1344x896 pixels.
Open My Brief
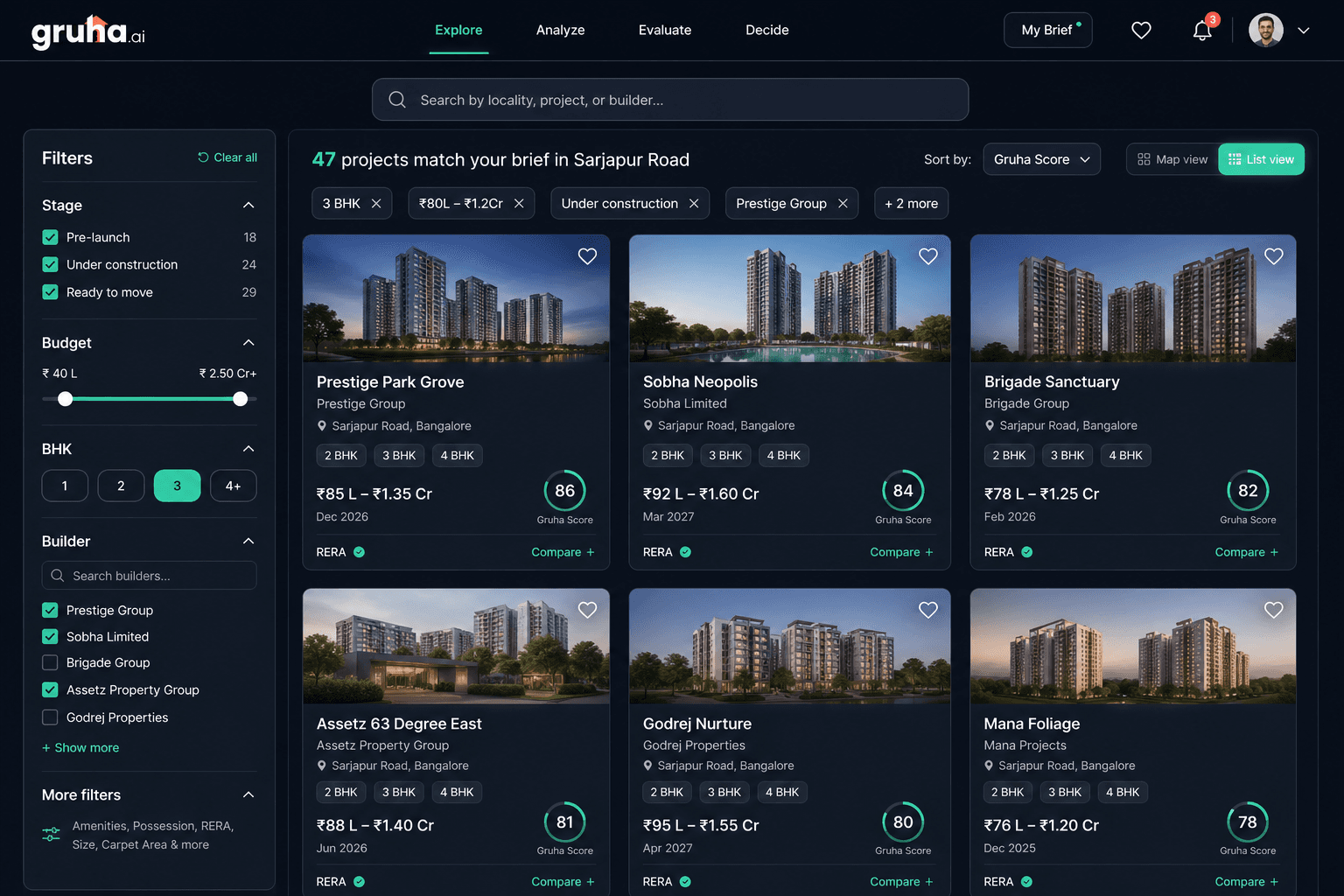tap(1047, 30)
